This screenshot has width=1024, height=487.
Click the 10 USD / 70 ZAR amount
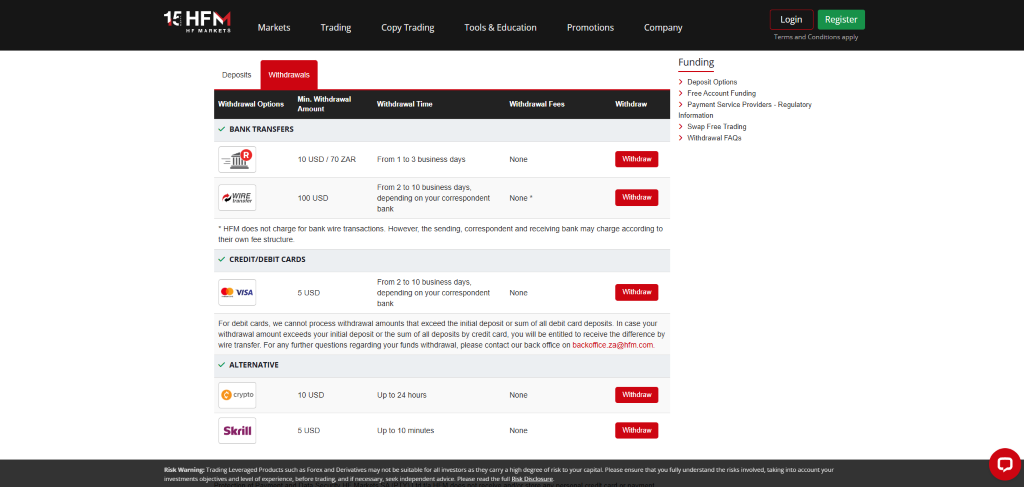click(327, 159)
